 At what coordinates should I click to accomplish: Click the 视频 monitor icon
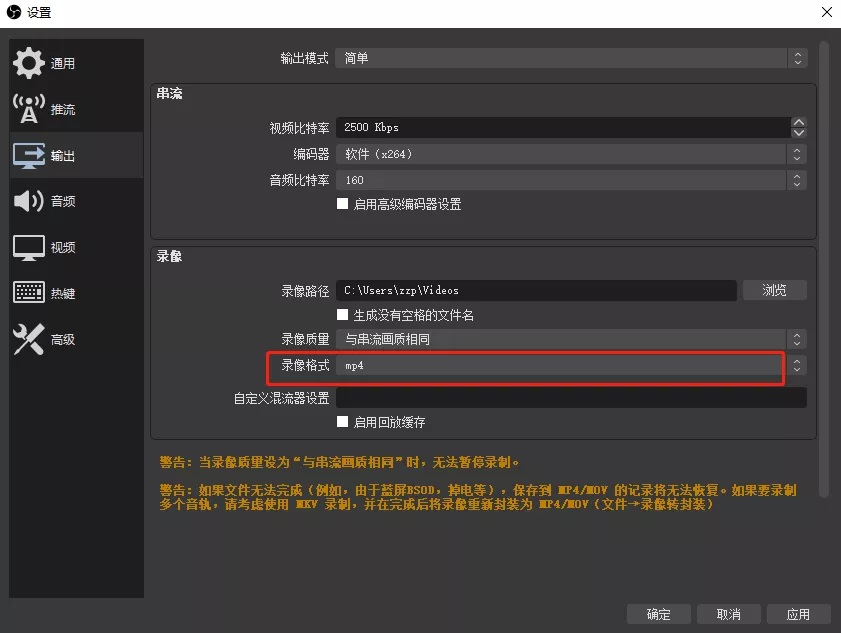[x=28, y=247]
